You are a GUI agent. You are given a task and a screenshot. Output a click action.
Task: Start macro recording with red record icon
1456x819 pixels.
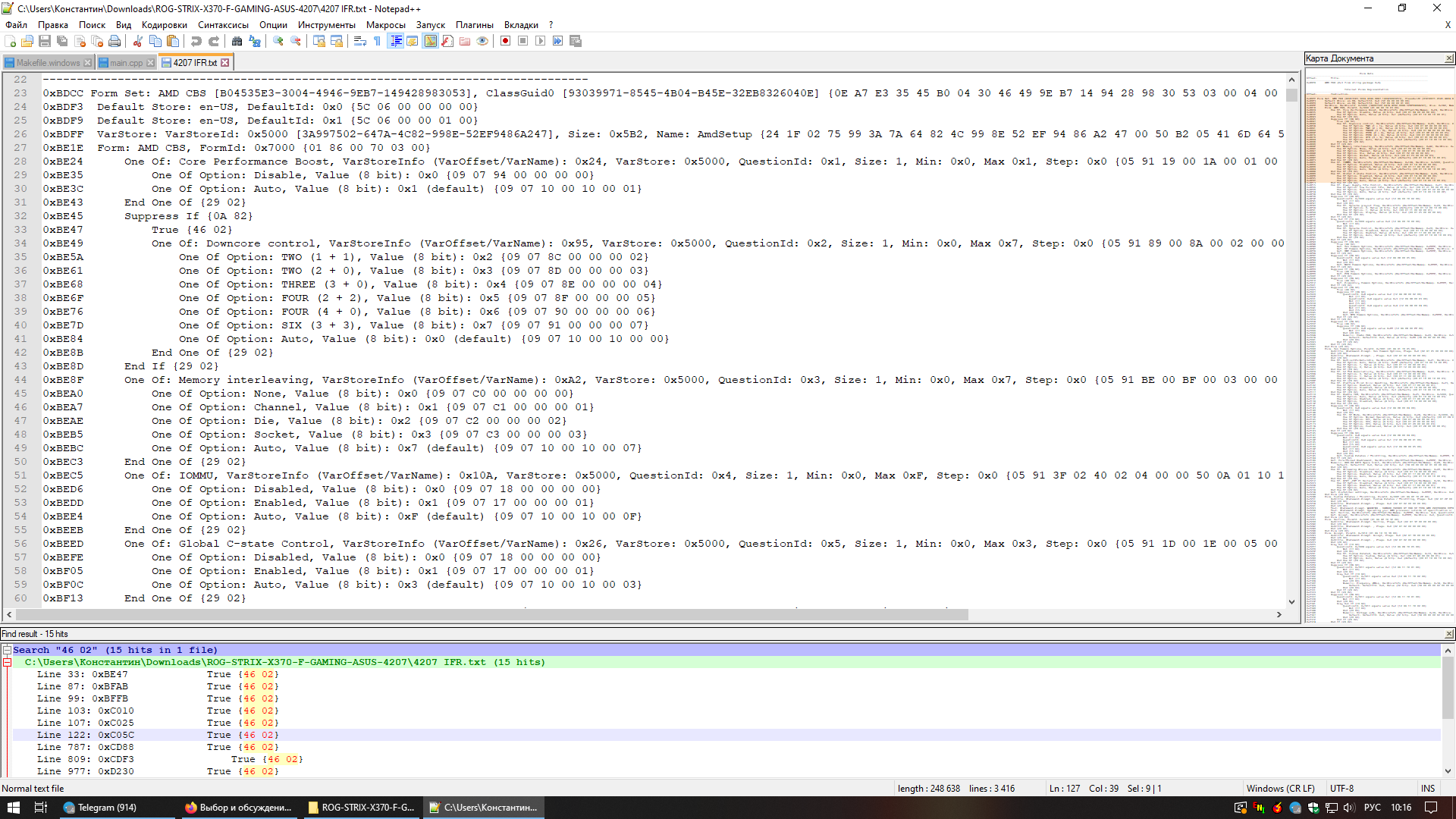(505, 41)
